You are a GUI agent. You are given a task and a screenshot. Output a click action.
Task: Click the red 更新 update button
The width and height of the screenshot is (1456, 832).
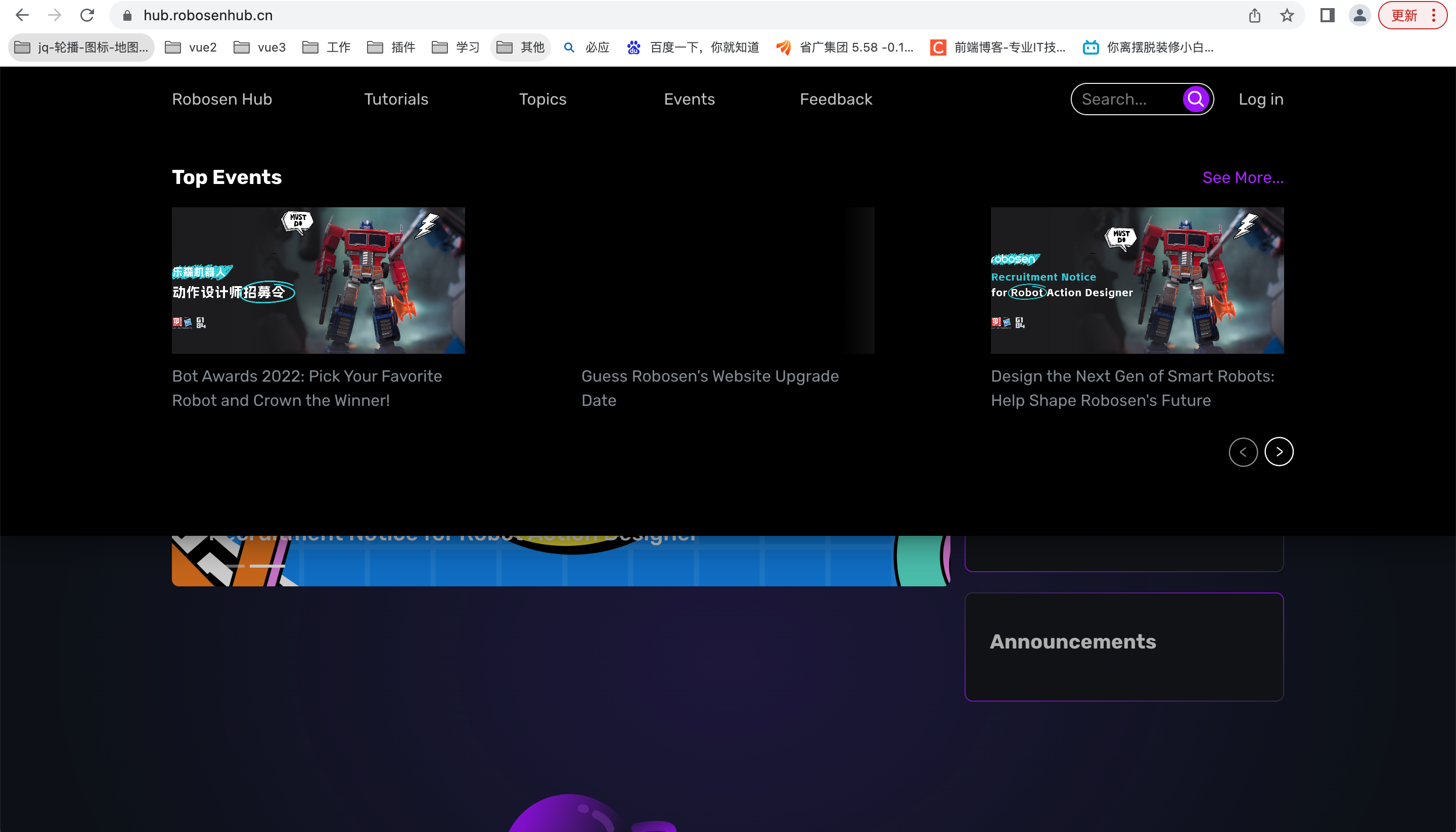(1412, 16)
